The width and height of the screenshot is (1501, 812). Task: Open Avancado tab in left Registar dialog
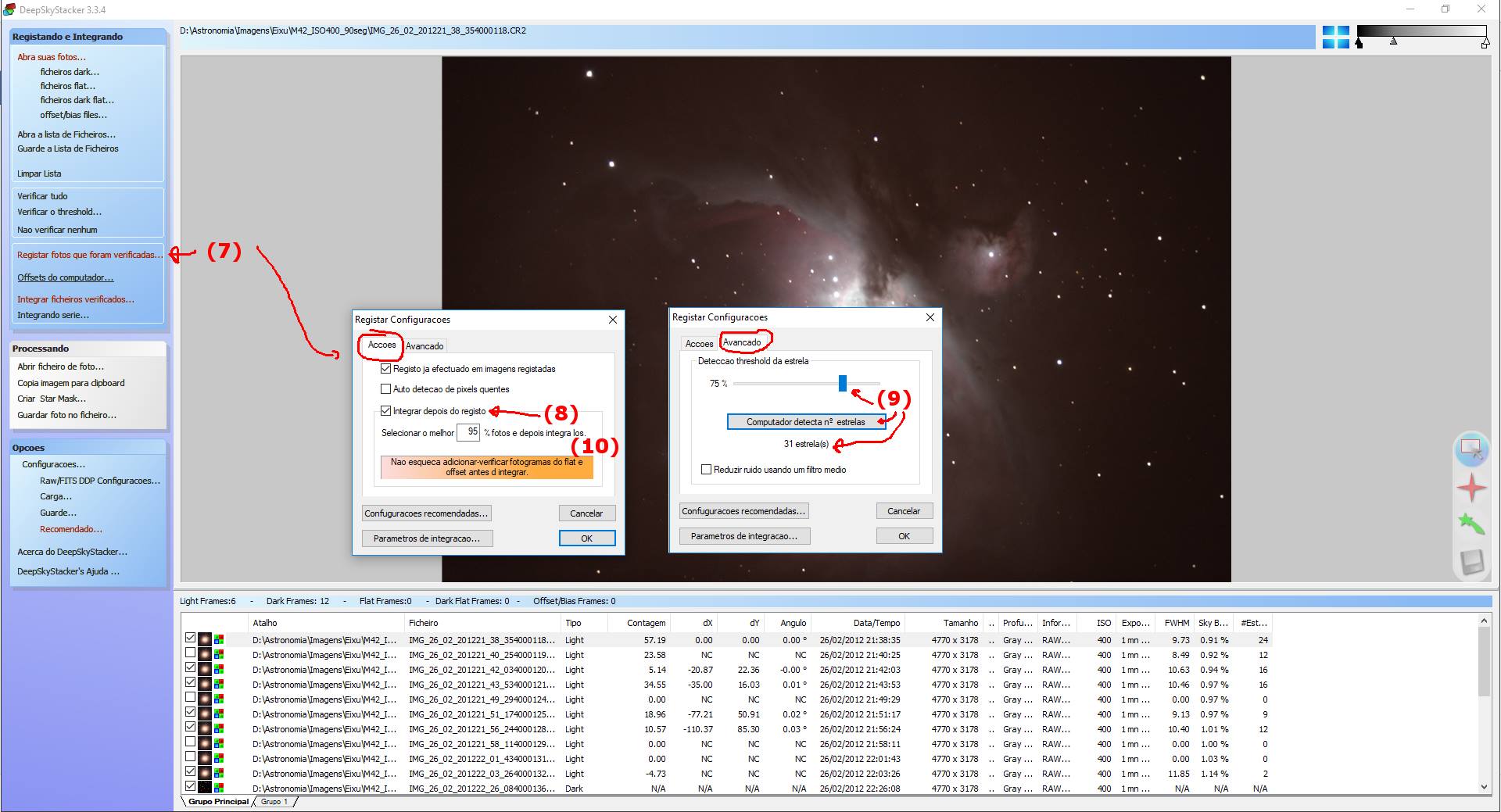pos(425,346)
